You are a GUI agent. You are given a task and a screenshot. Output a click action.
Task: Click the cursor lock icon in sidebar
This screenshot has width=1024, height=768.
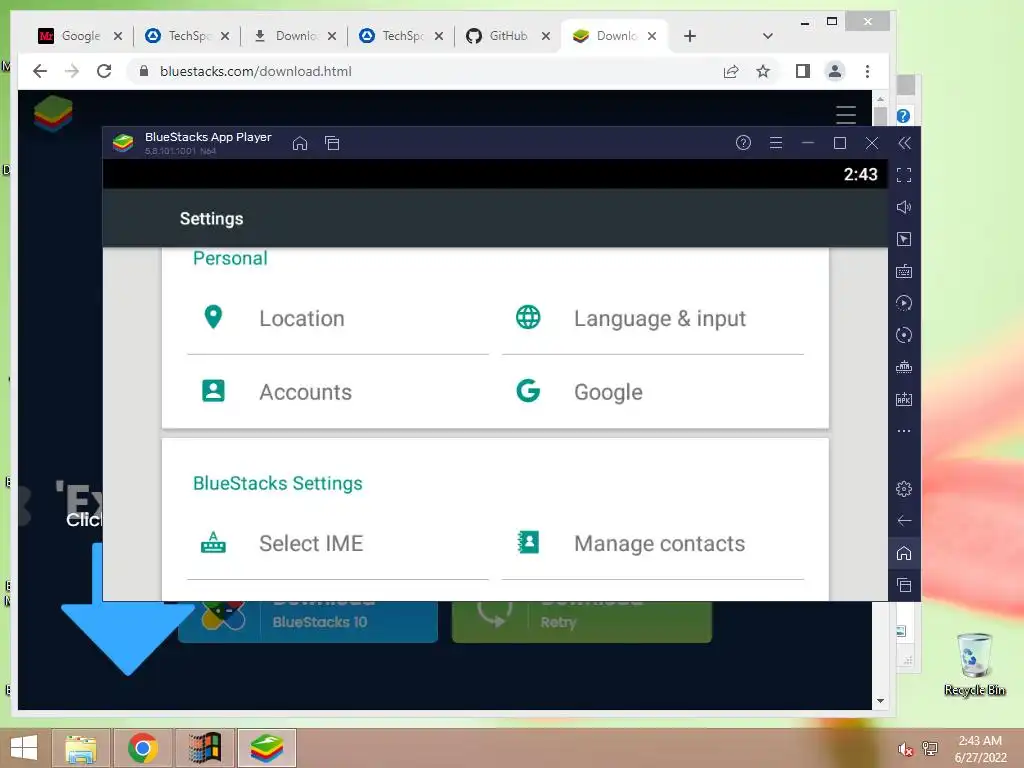tap(904, 239)
